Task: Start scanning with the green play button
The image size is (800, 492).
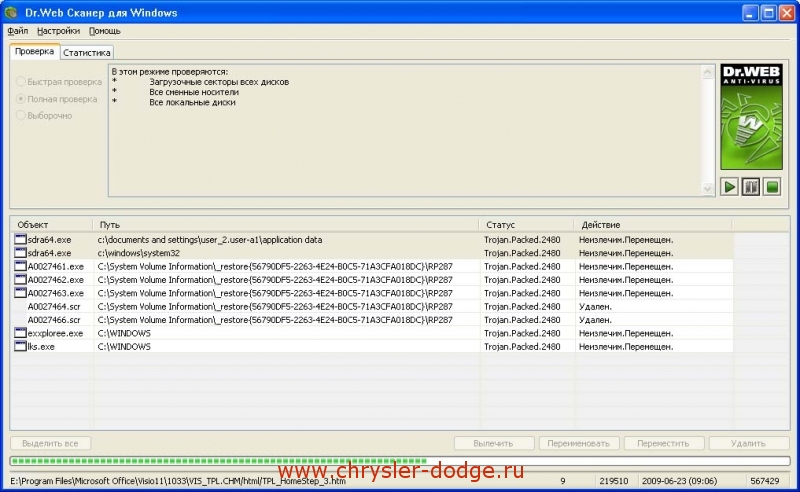Action: pos(730,187)
